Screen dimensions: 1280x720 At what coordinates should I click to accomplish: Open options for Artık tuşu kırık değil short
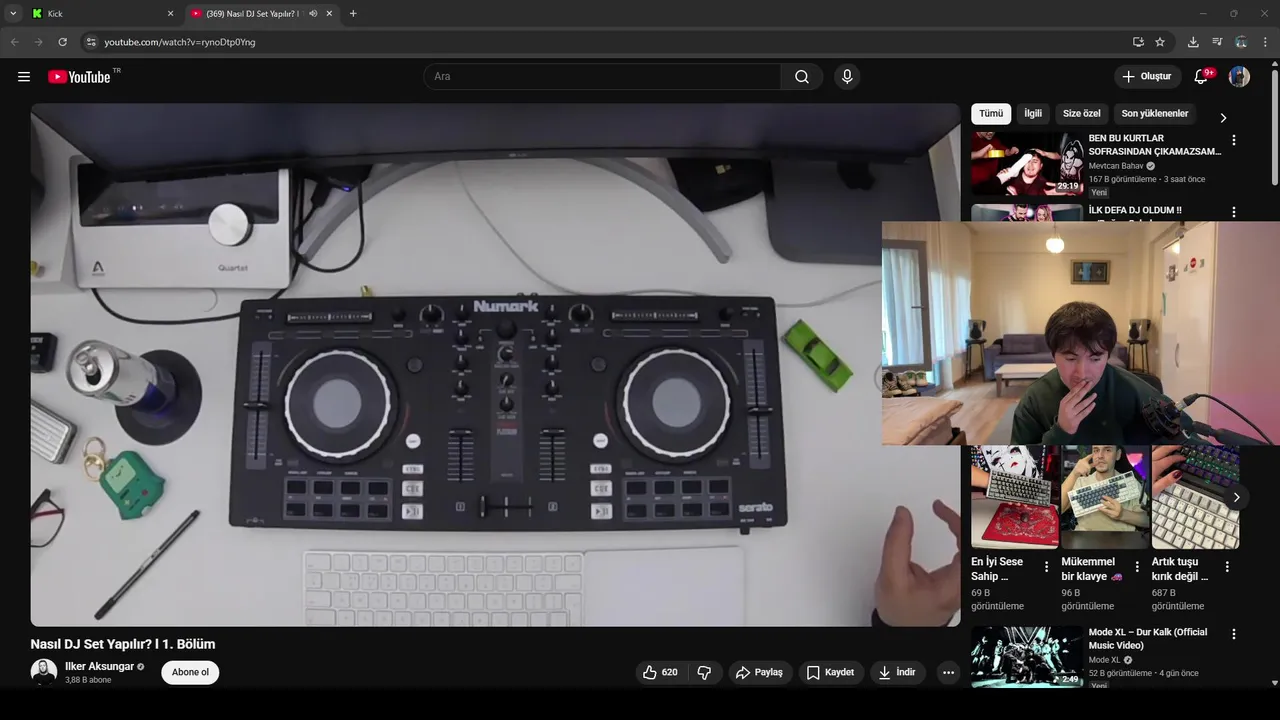pos(1226,566)
